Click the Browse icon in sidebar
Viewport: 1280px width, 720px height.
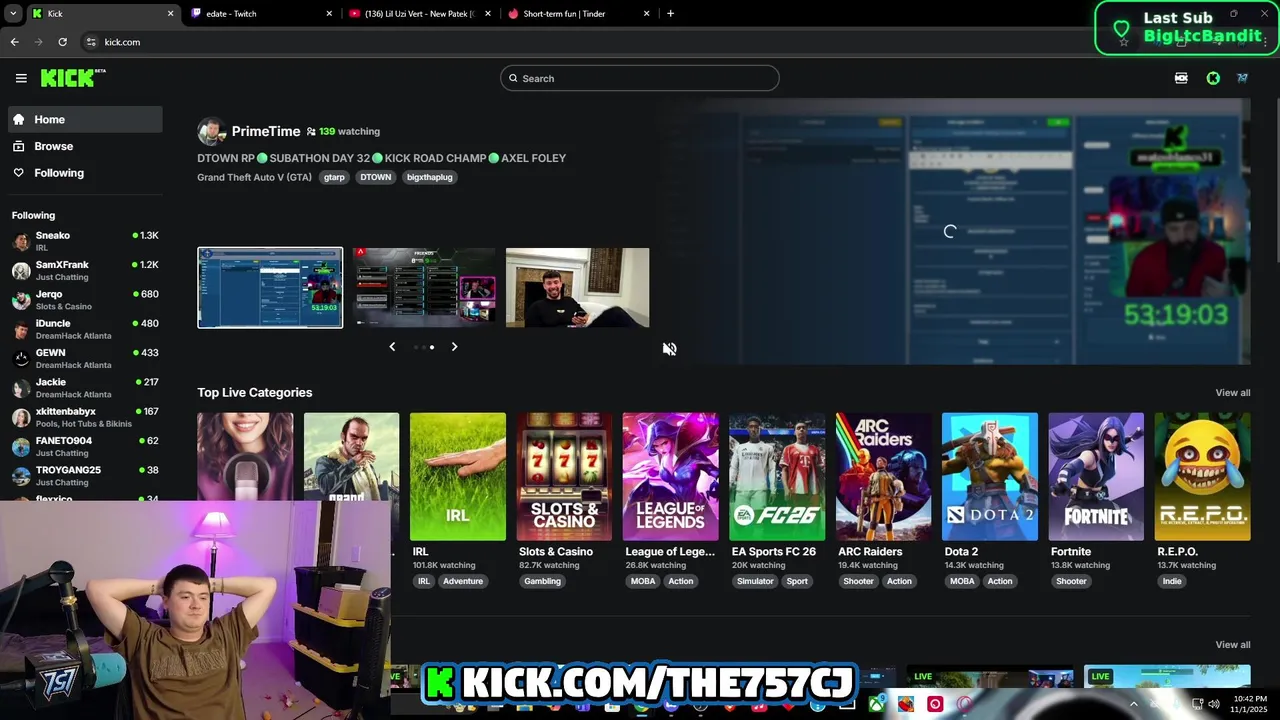click(18, 146)
